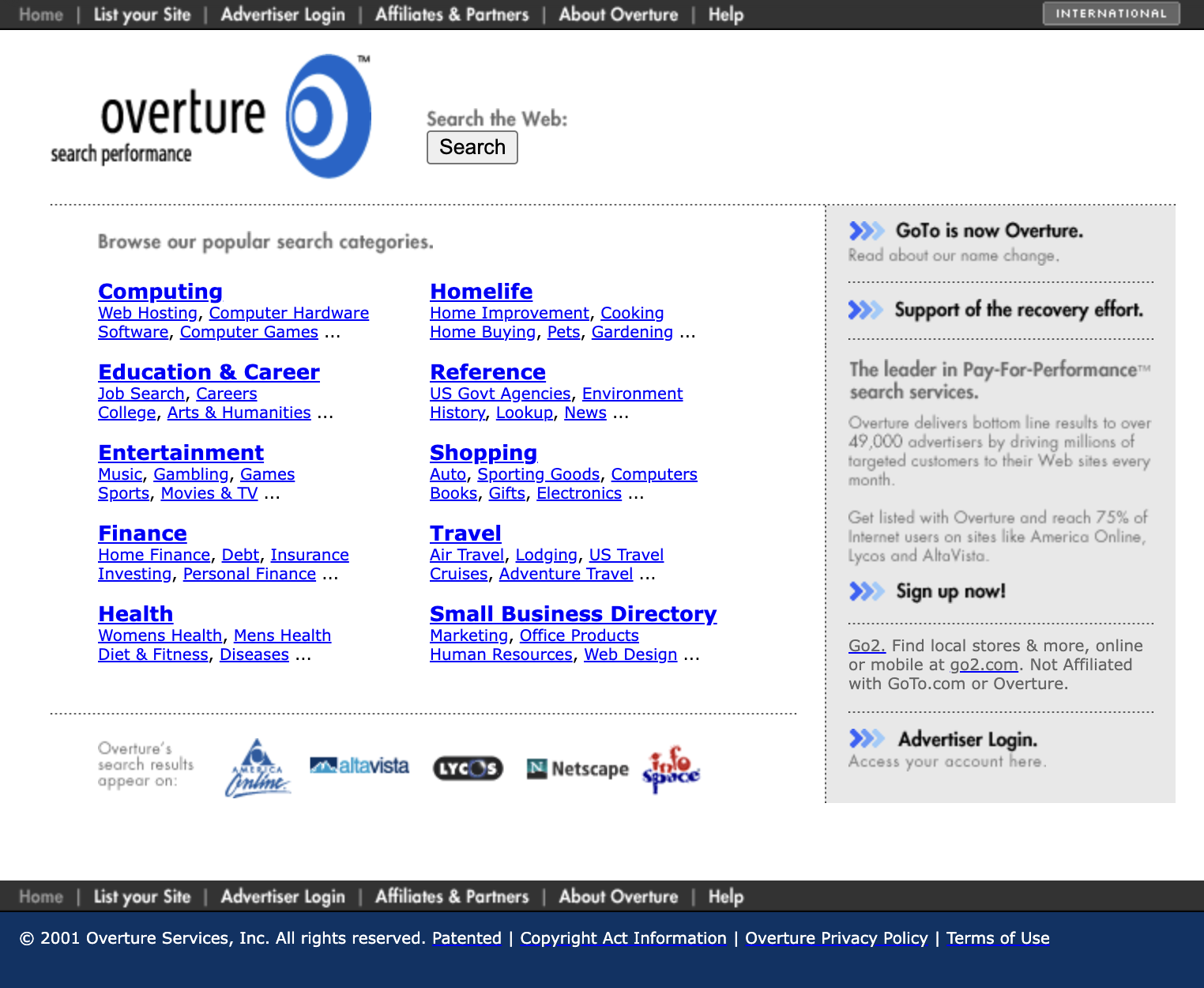
Task: Open Help in the top navigation bar
Action: tap(726, 14)
